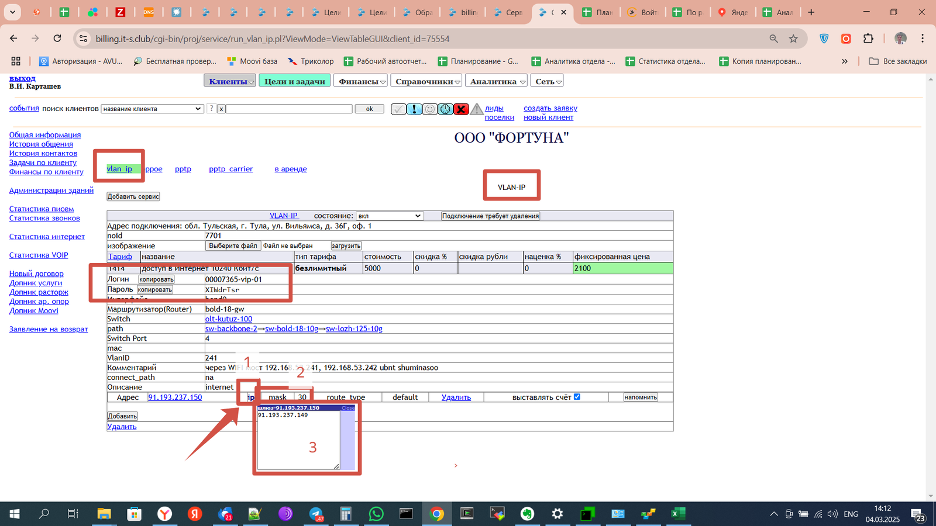Go back with the browser back arrow
This screenshot has height=526, width=936.
pyautogui.click(x=14, y=38)
